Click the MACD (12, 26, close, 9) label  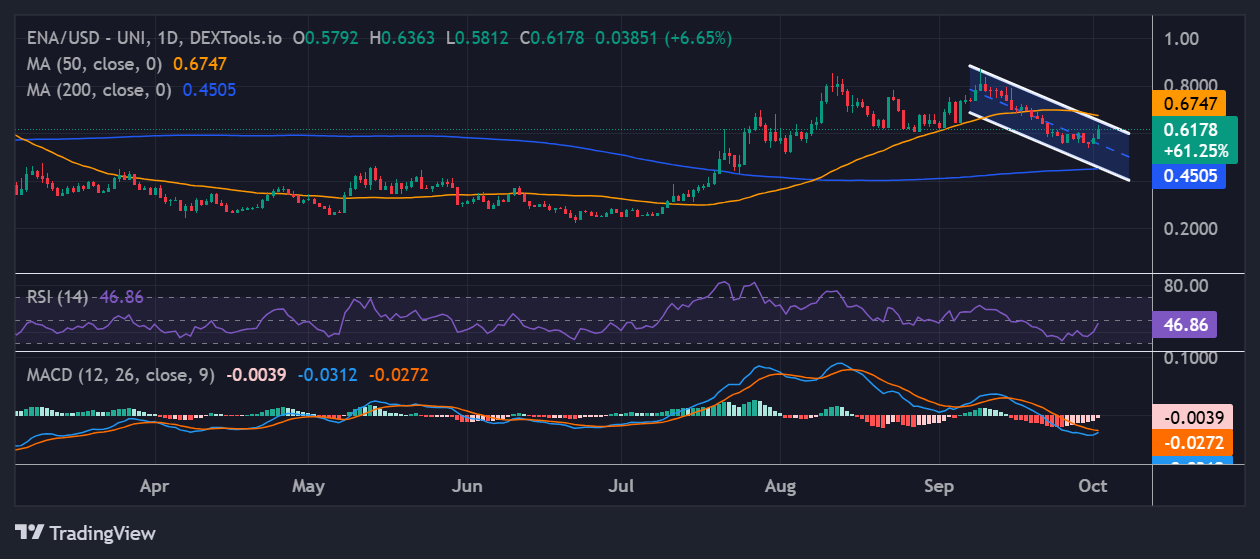(x=116, y=375)
